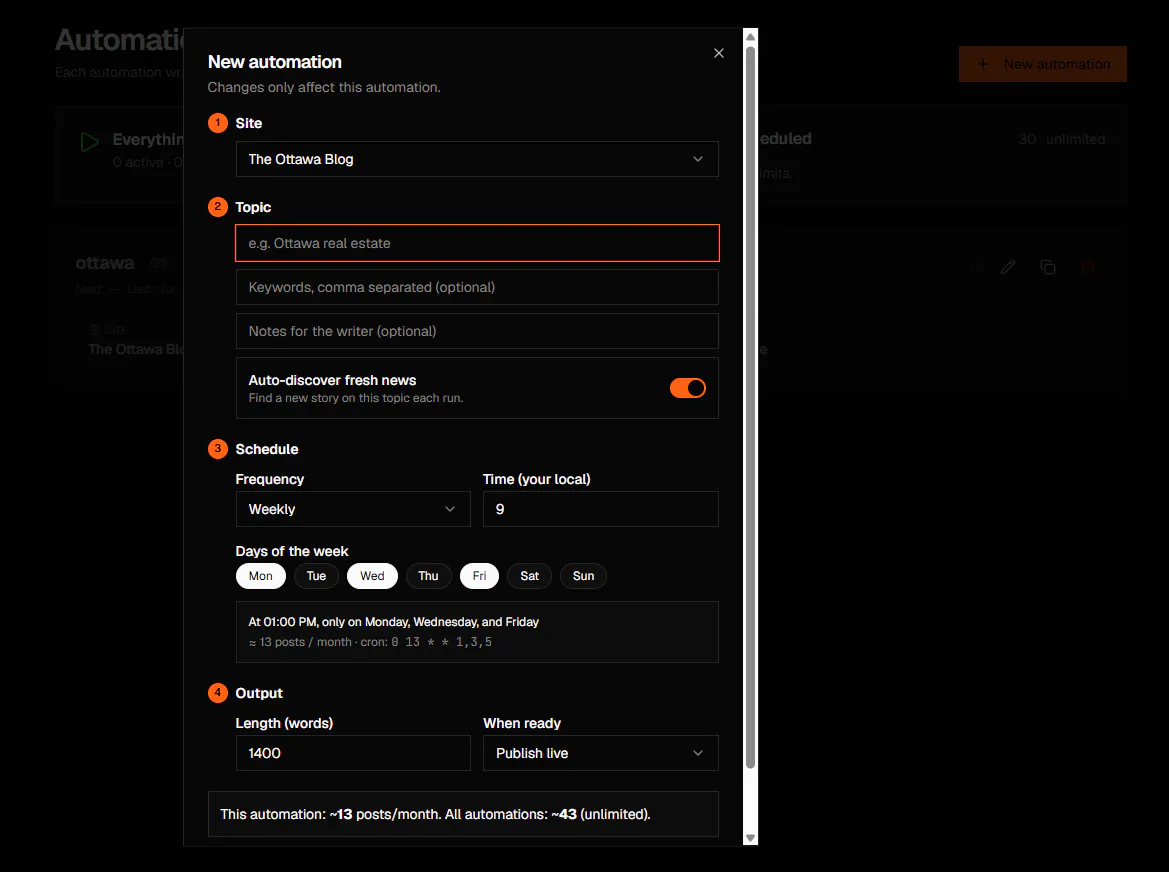This screenshot has height=872, width=1169.
Task: Select Sun in days of the week
Action: point(583,575)
